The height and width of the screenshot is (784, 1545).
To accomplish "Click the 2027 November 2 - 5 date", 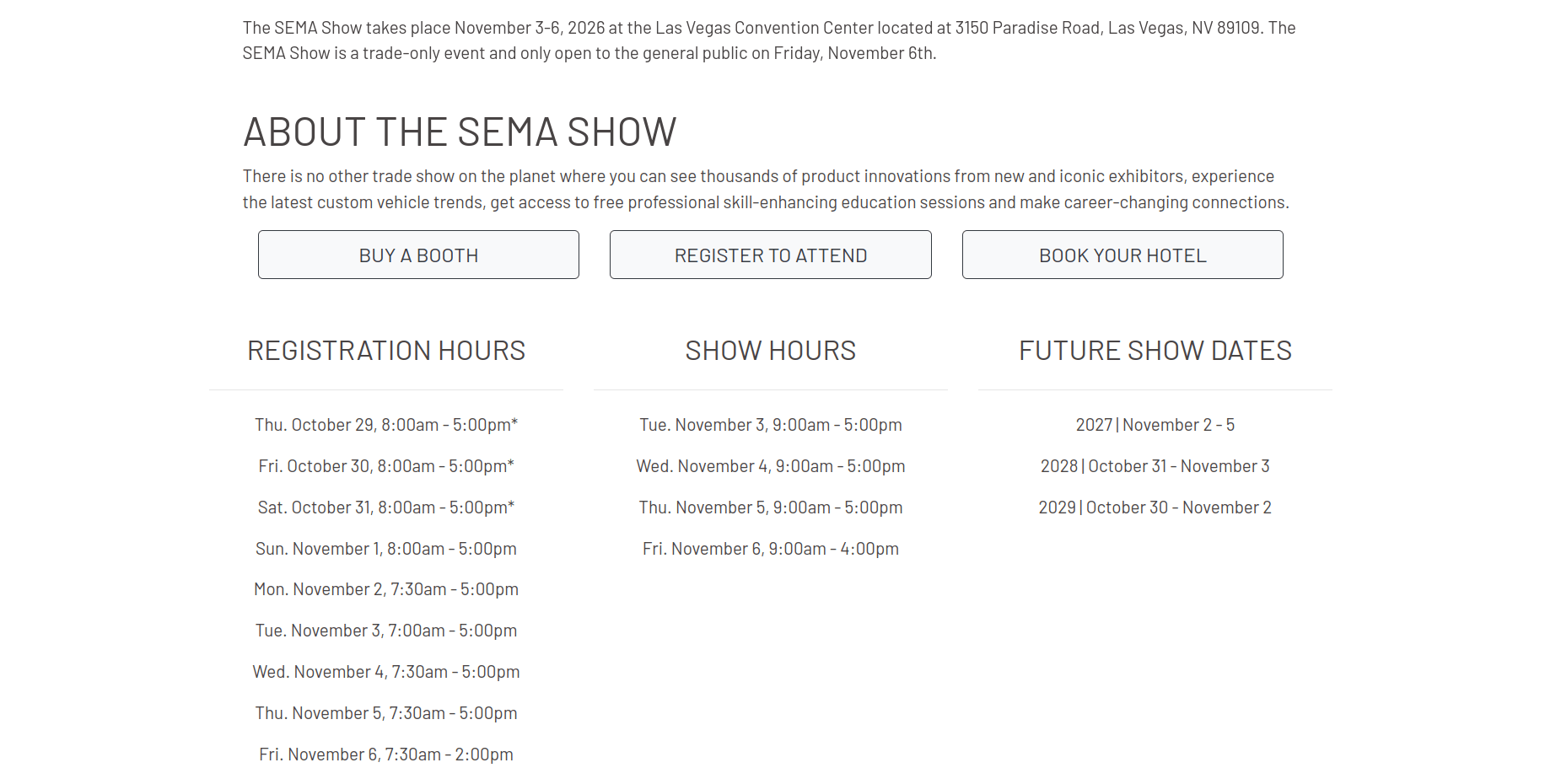I will point(1155,425).
